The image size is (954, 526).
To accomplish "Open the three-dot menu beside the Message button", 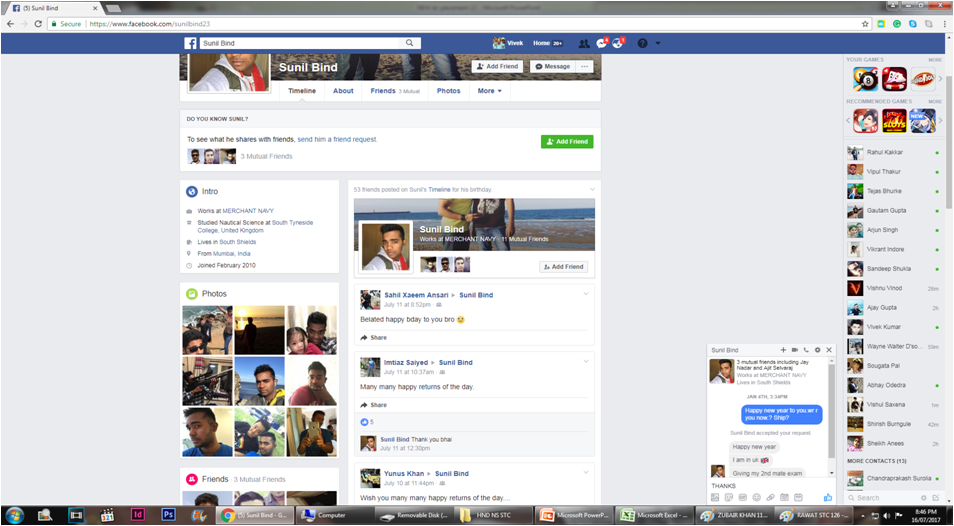I will click(585, 66).
